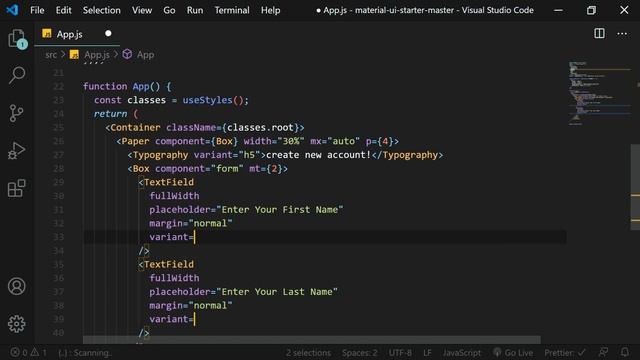640x360 pixels.
Task: Click the code minimap overview
Action: pos(599,93)
